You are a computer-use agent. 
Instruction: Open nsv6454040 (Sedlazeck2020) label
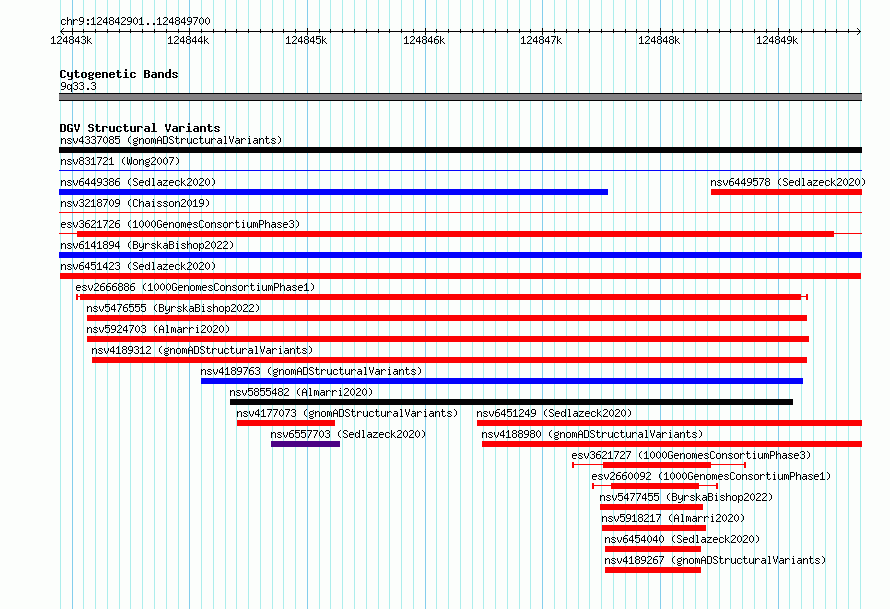pyautogui.click(x=682, y=539)
